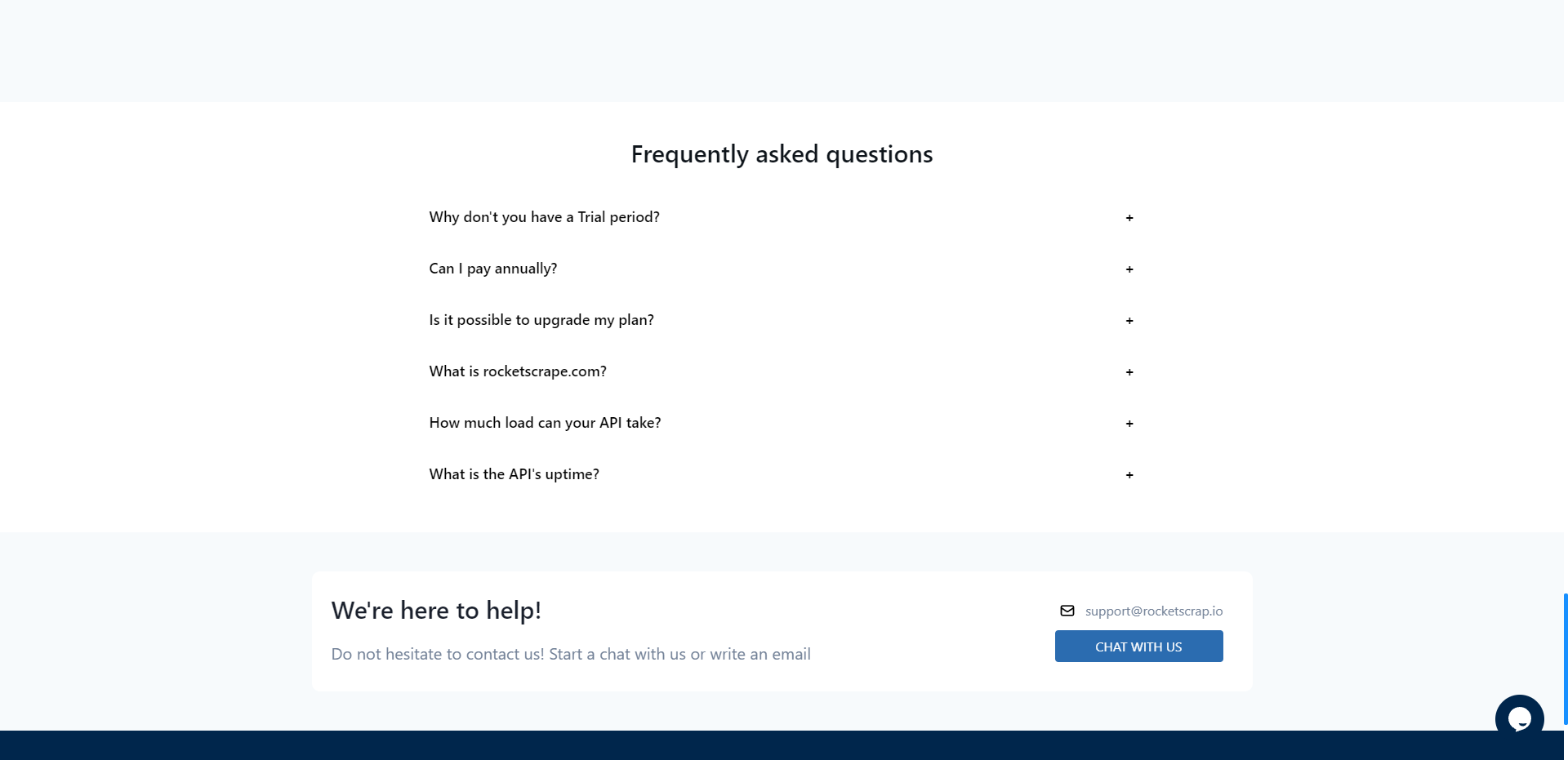Viewport: 1568px width, 760px height.
Task: Click plus icon for What is rocketscrape.com
Action: coord(1129,372)
